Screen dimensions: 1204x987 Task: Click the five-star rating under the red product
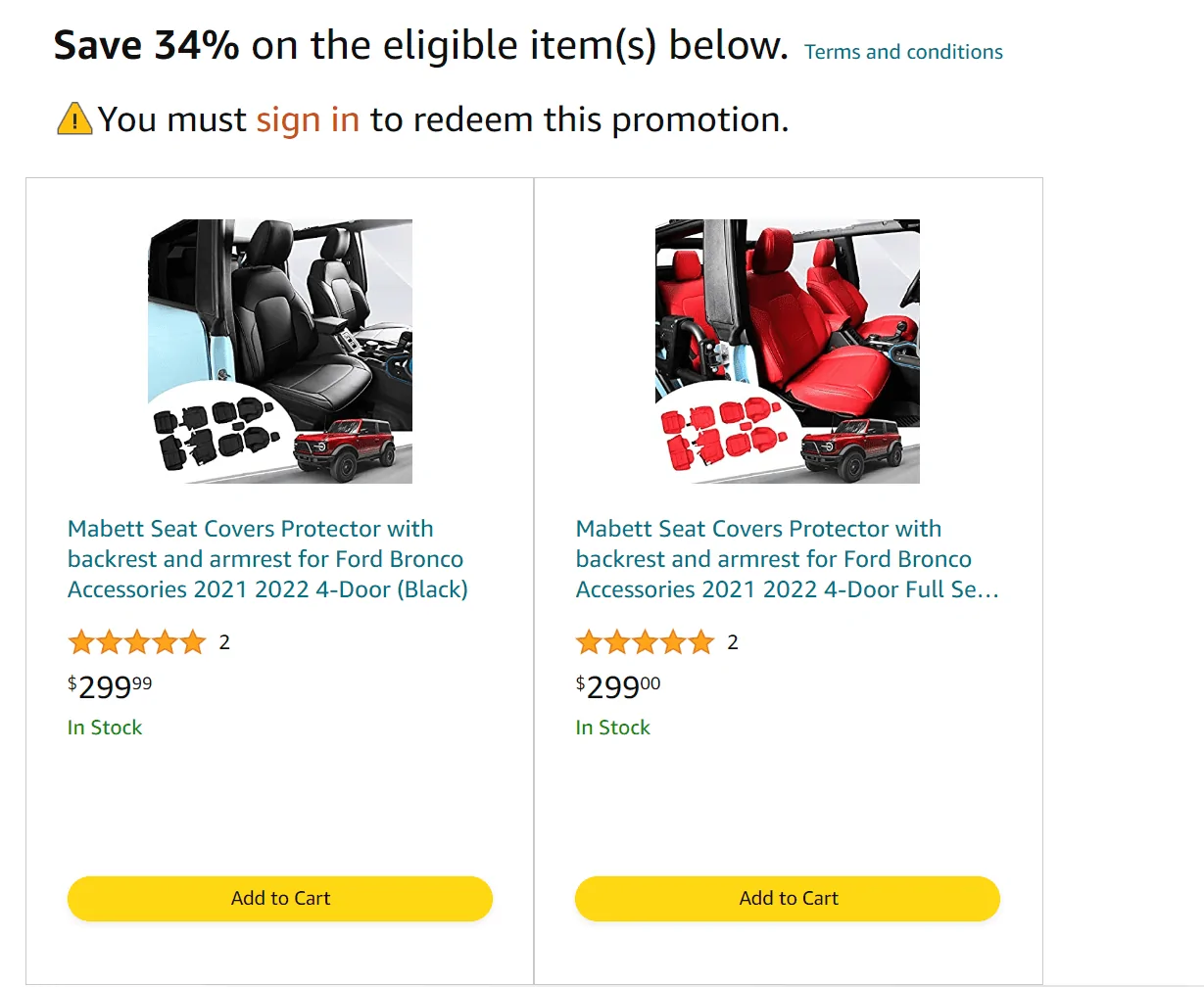click(645, 642)
